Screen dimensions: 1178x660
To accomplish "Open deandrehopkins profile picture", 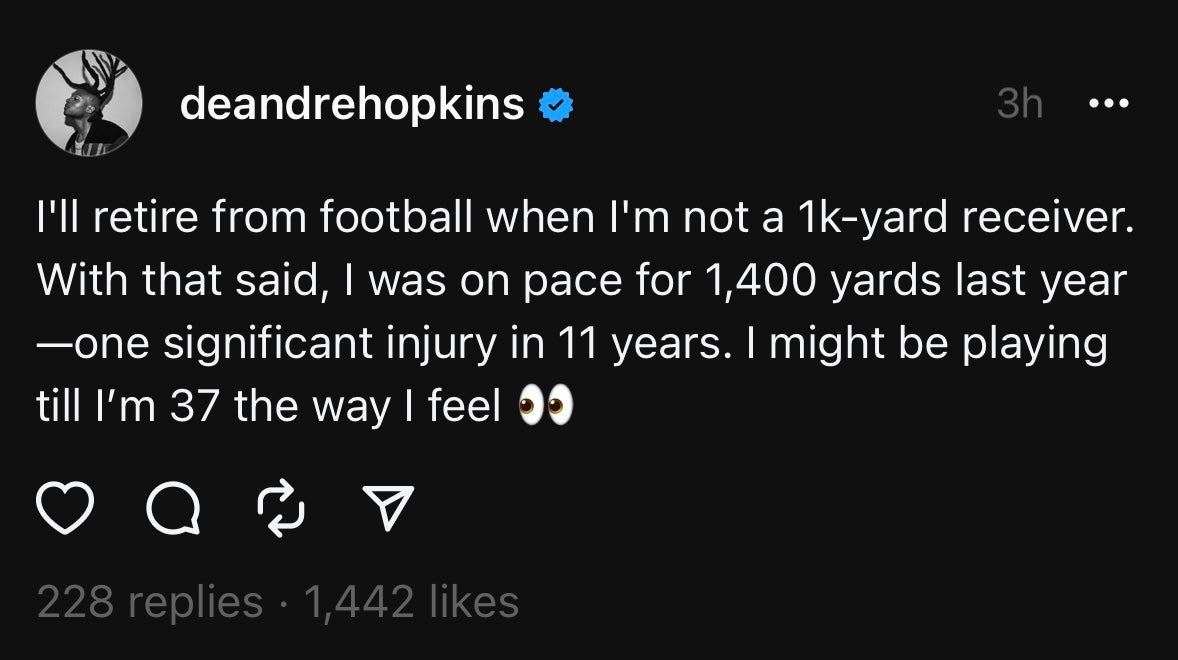I will (87, 107).
